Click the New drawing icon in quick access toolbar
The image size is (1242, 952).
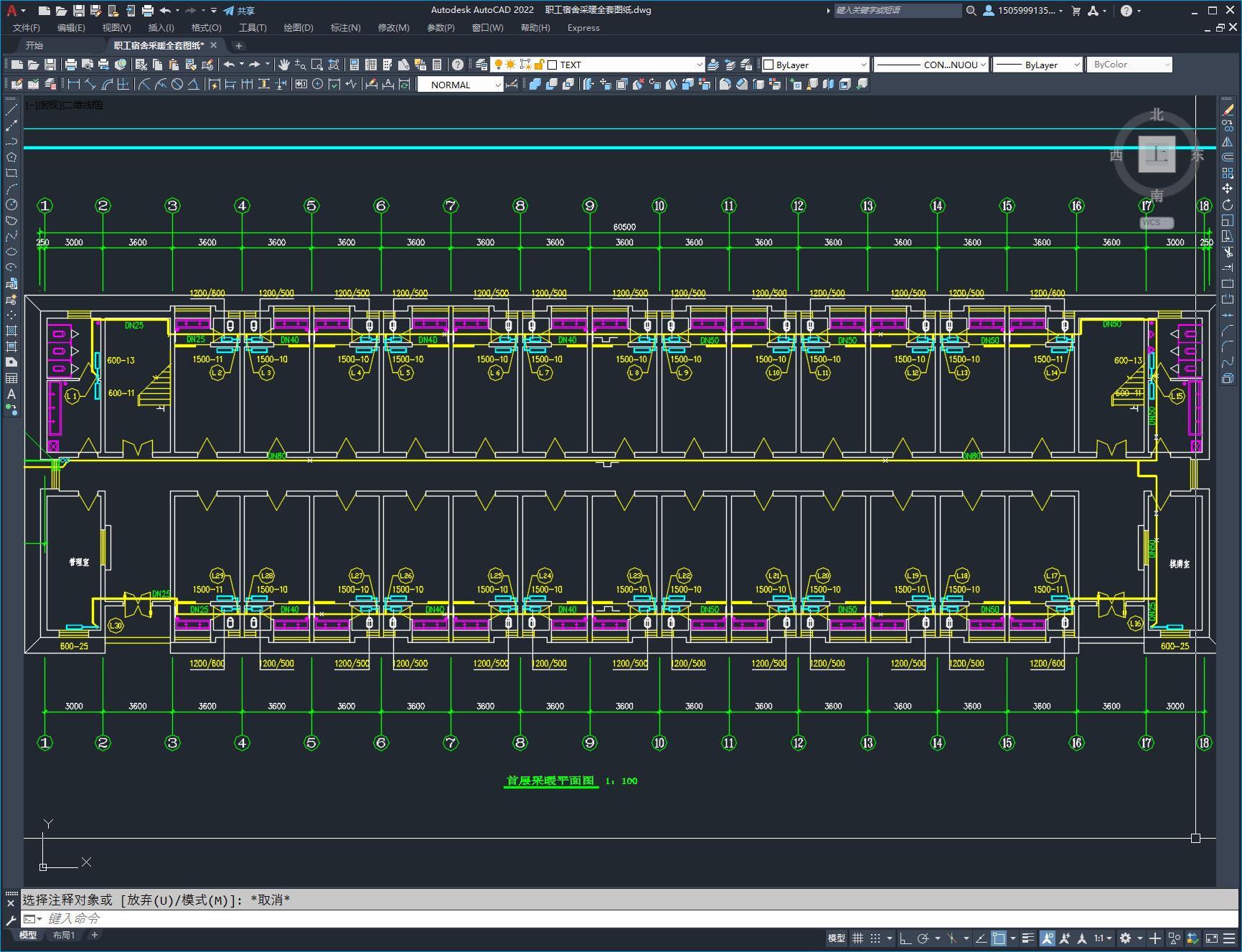44,11
